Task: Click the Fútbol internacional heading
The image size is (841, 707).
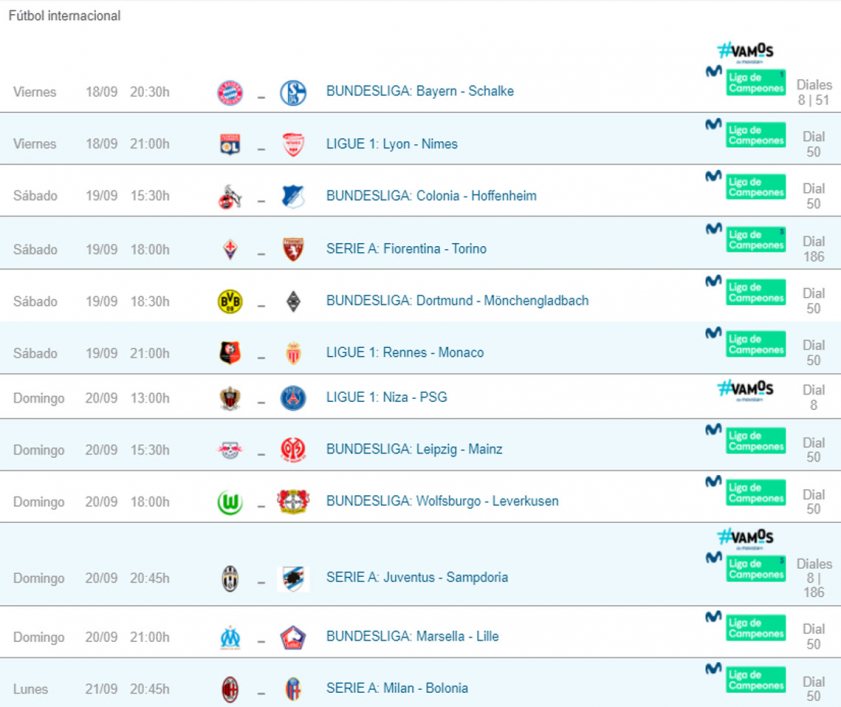Action: pos(64,16)
